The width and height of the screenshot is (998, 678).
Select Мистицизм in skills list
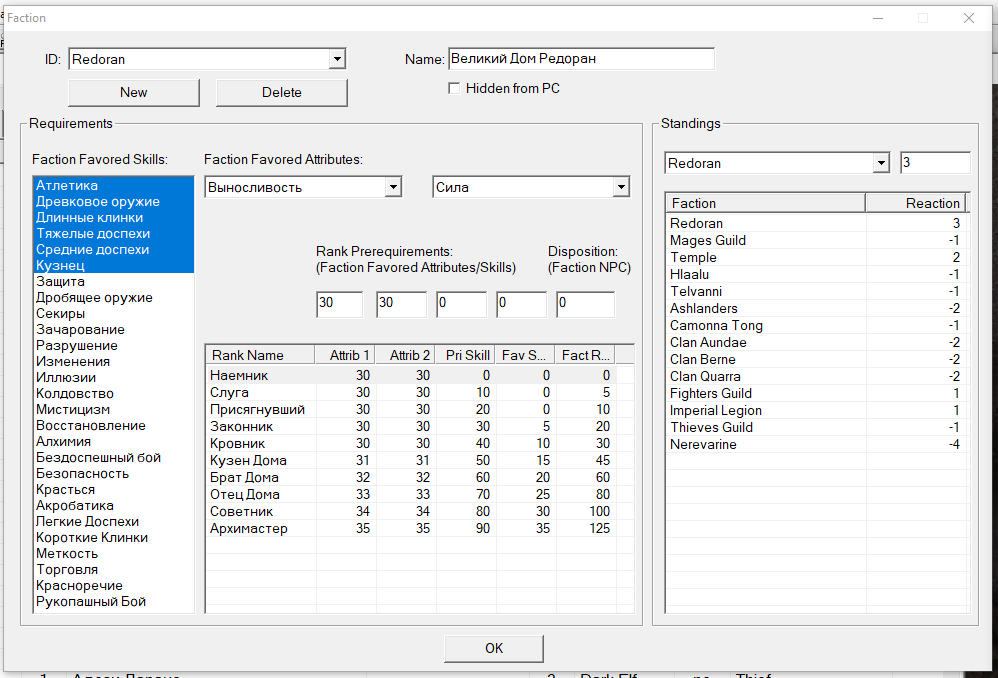tap(113, 409)
